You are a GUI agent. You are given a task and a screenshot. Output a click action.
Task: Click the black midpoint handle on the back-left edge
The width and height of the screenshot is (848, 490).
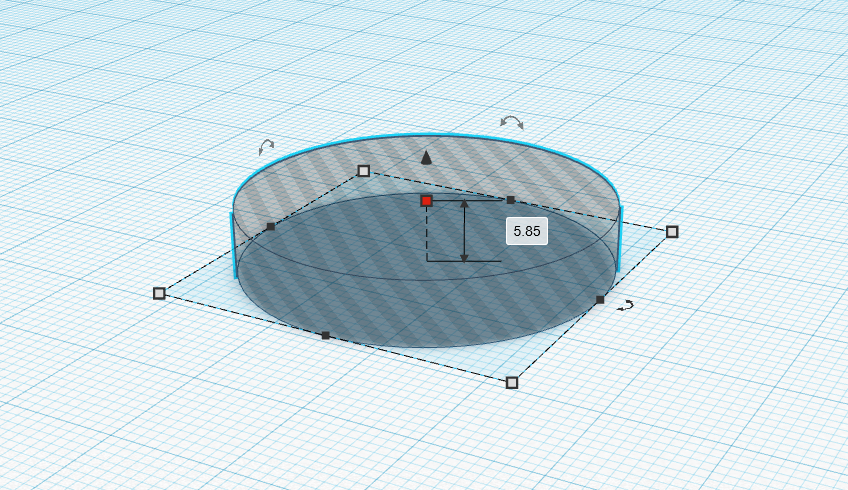271,227
